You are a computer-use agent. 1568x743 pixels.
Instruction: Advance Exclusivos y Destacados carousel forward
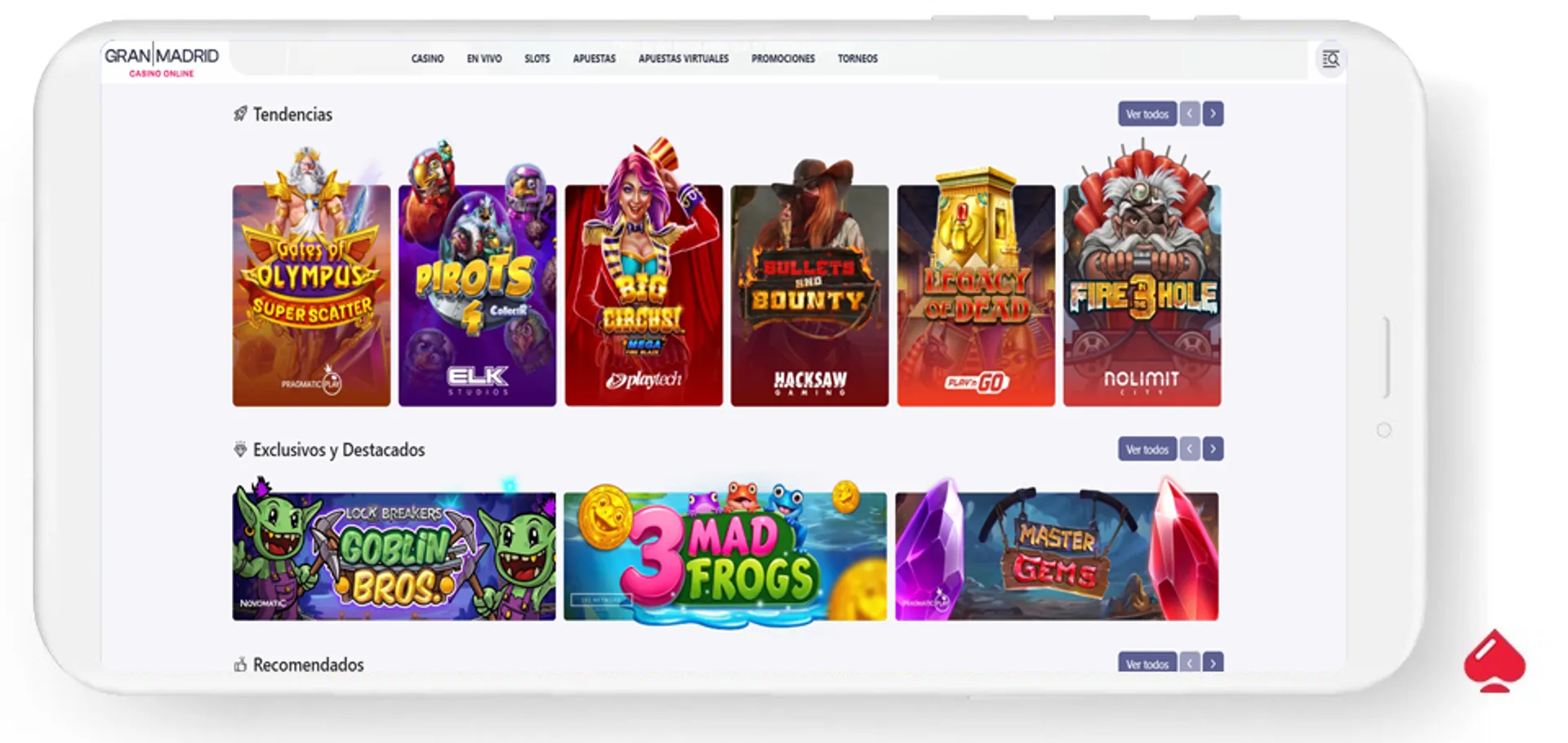click(1213, 449)
